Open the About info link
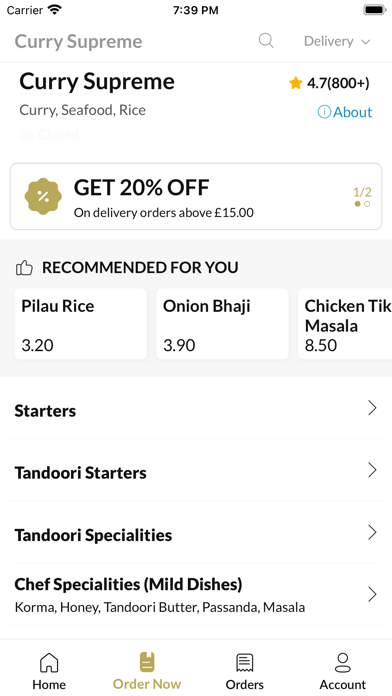 coord(345,112)
